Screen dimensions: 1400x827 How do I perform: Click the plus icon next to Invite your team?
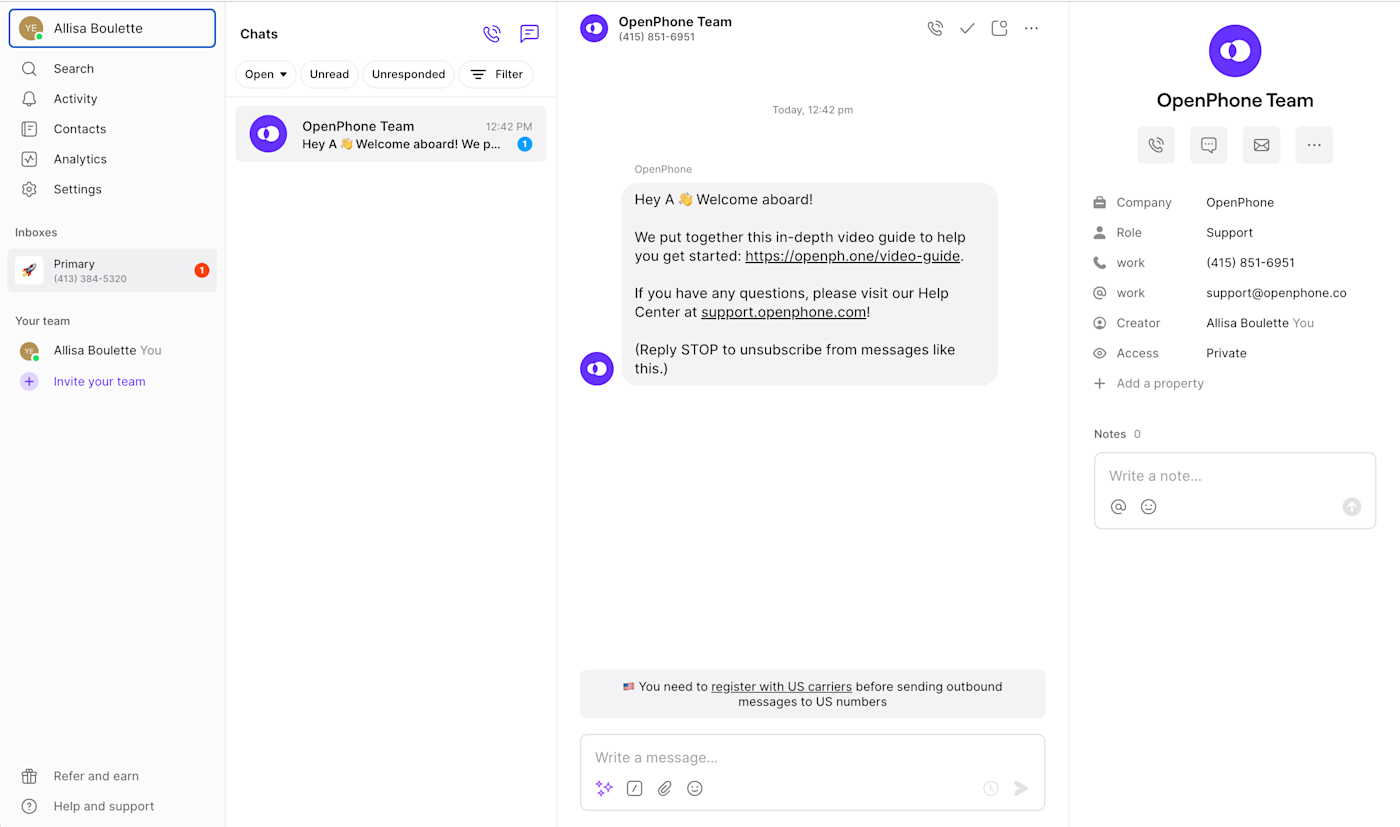click(29, 381)
